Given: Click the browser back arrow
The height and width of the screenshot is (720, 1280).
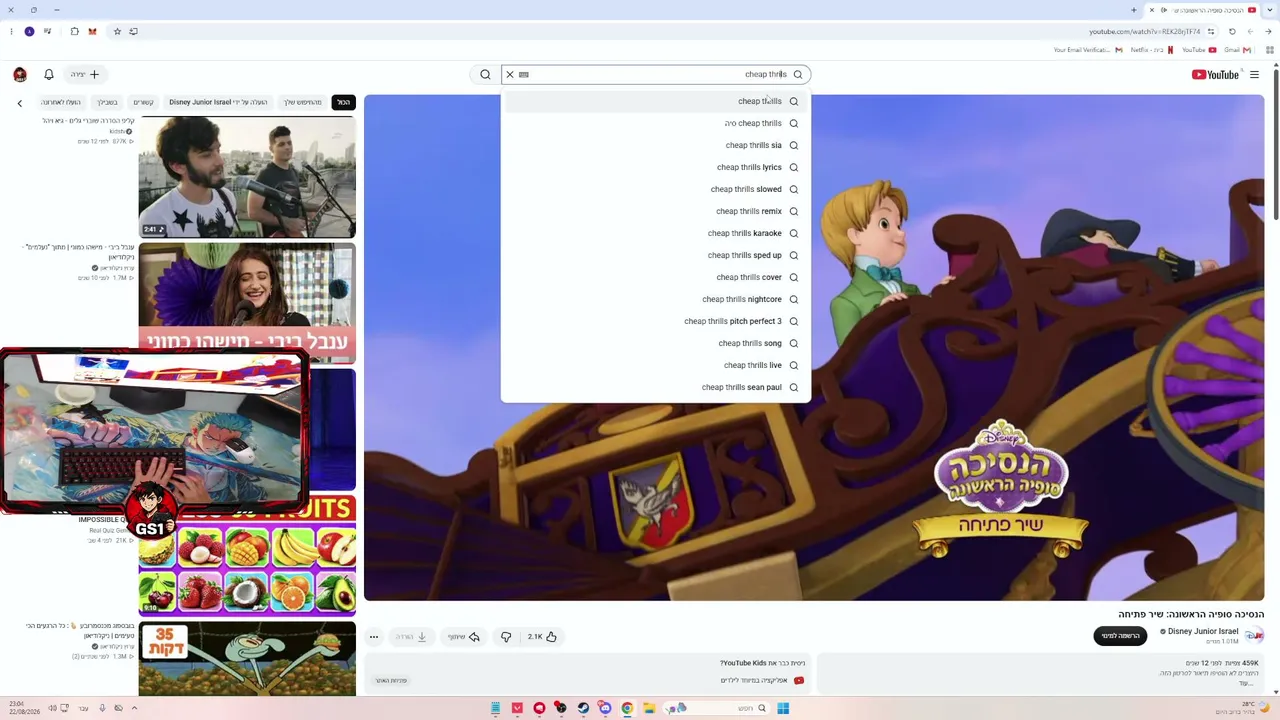Looking at the screenshot, I should click(x=1269, y=31).
